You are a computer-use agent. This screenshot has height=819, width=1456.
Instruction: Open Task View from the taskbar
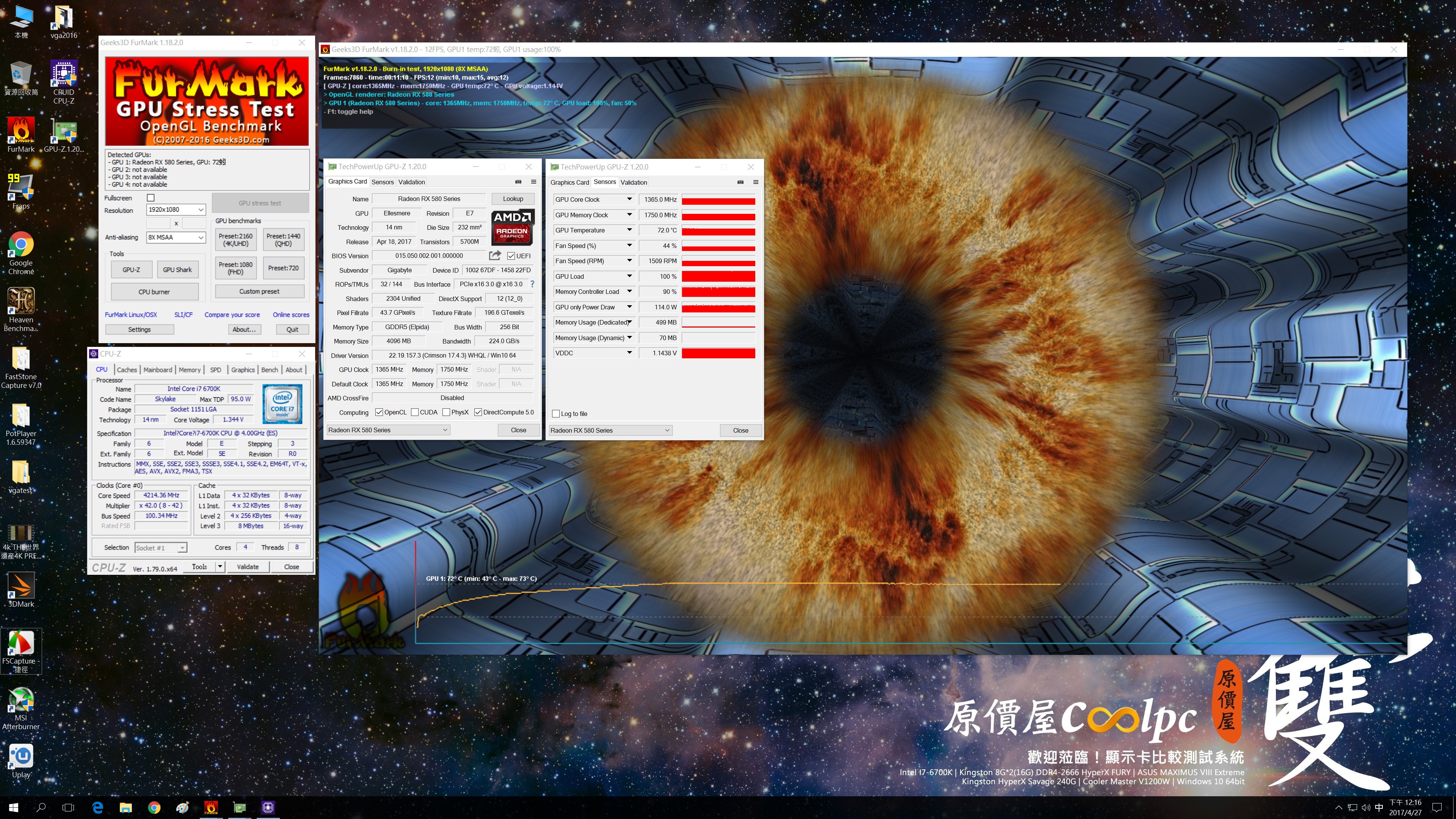pyautogui.click(x=68, y=807)
